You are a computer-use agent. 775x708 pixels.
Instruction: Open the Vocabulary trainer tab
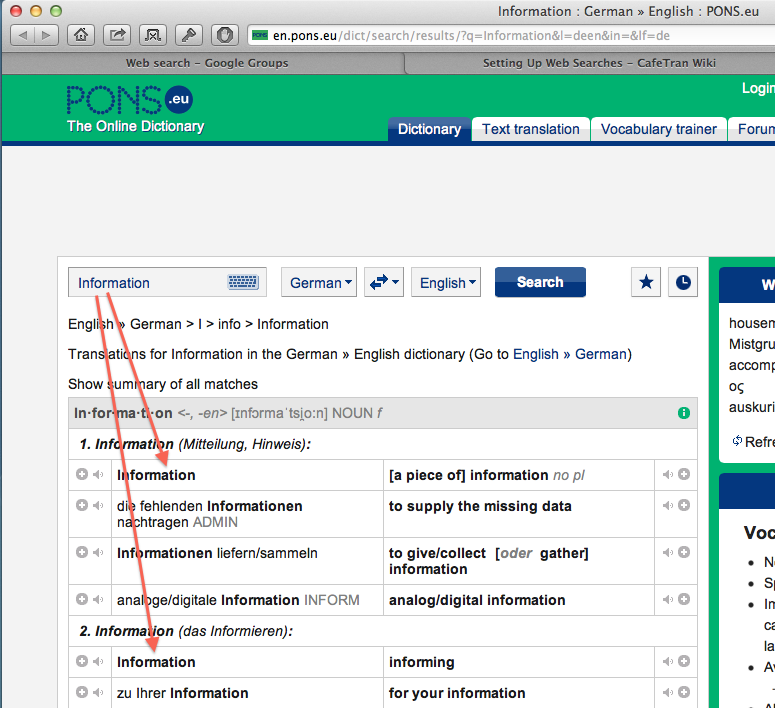658,129
